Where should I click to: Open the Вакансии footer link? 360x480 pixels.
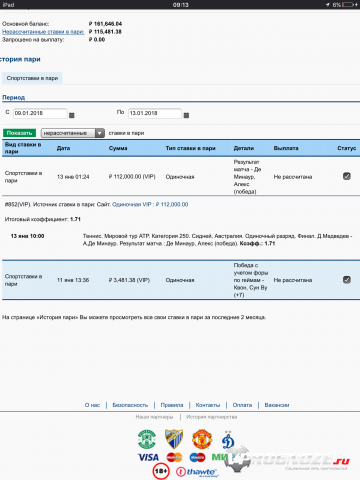(x=277, y=405)
